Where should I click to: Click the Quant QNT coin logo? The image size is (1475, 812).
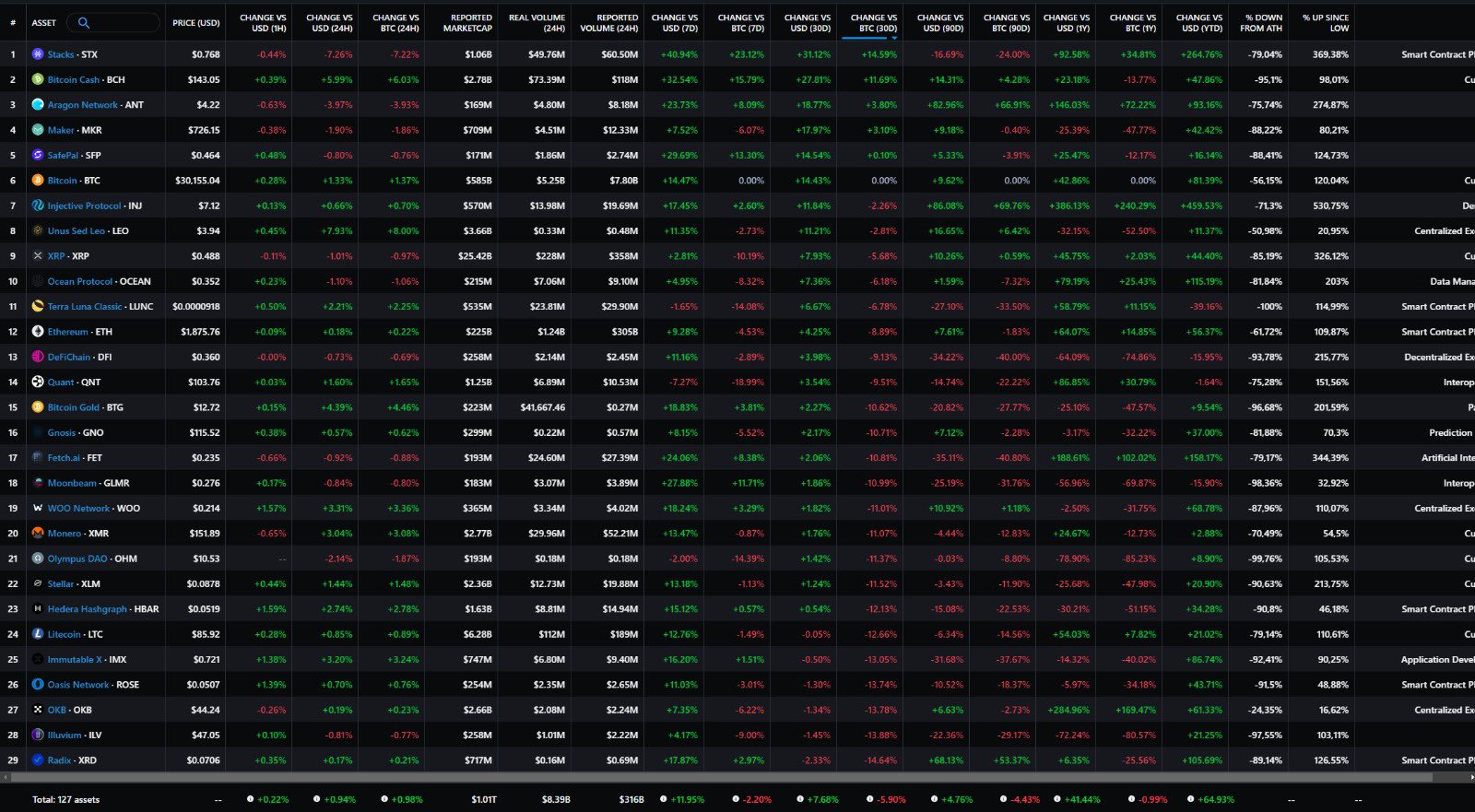click(x=38, y=382)
